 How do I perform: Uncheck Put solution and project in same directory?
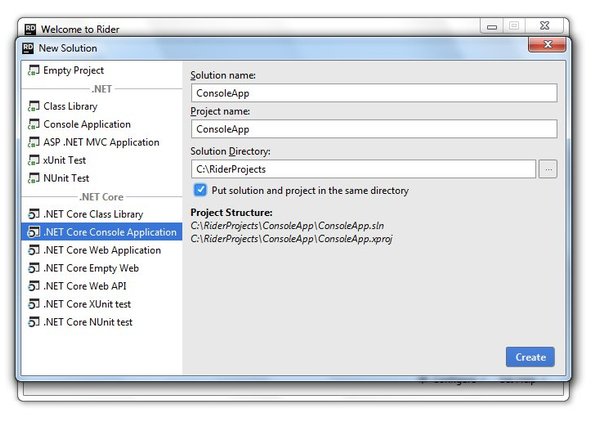201,190
